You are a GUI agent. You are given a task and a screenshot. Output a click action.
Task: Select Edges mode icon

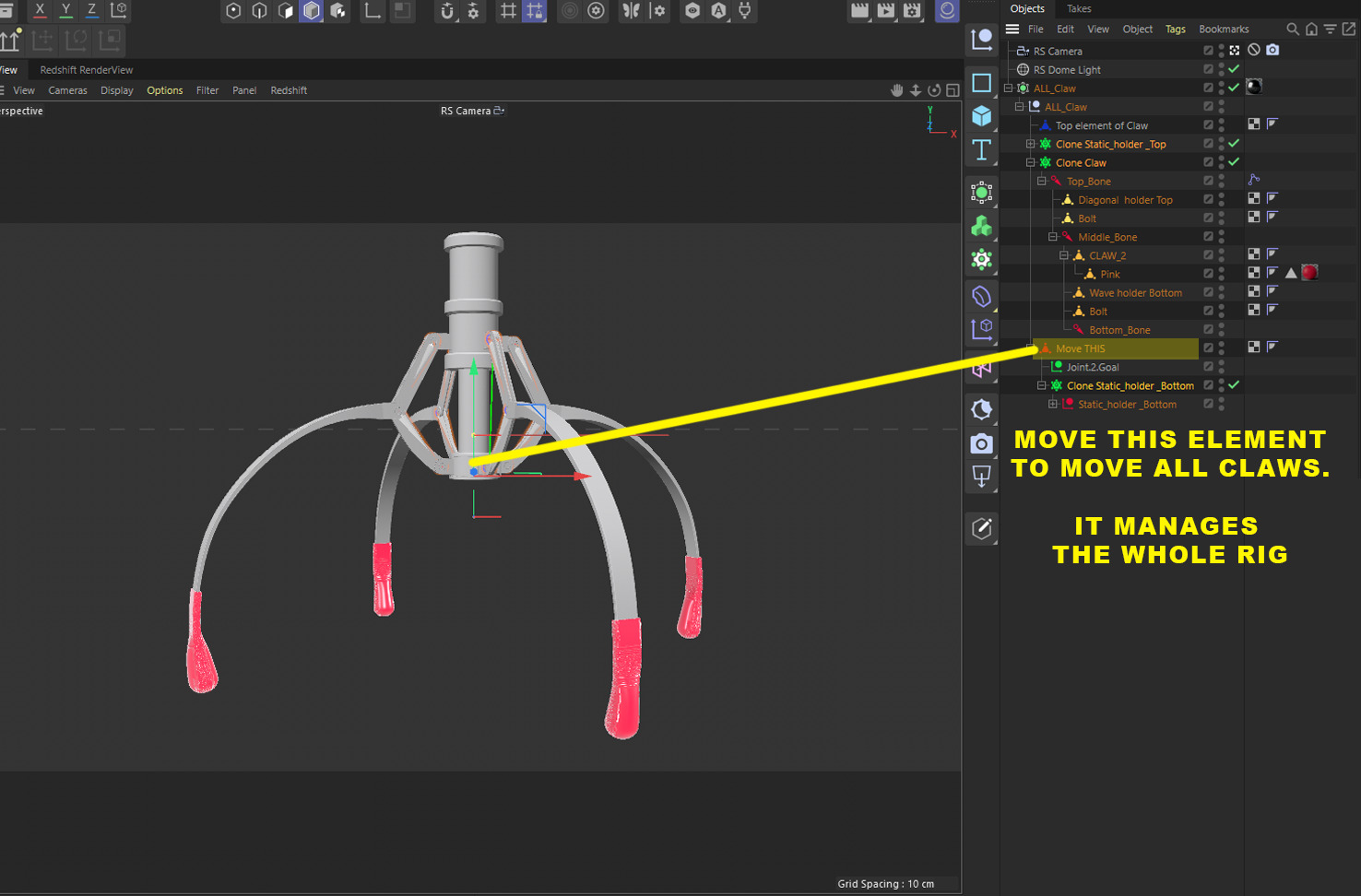tap(259, 11)
